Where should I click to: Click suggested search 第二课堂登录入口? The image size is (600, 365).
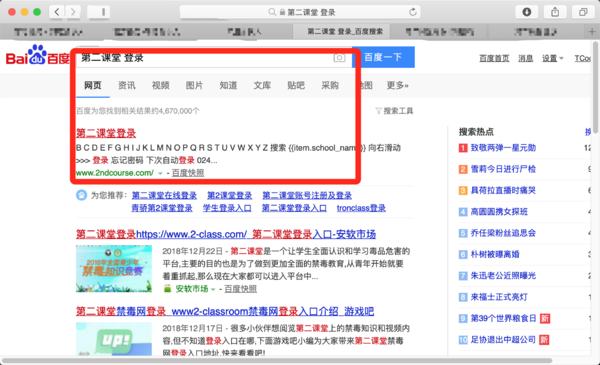click(x=294, y=208)
